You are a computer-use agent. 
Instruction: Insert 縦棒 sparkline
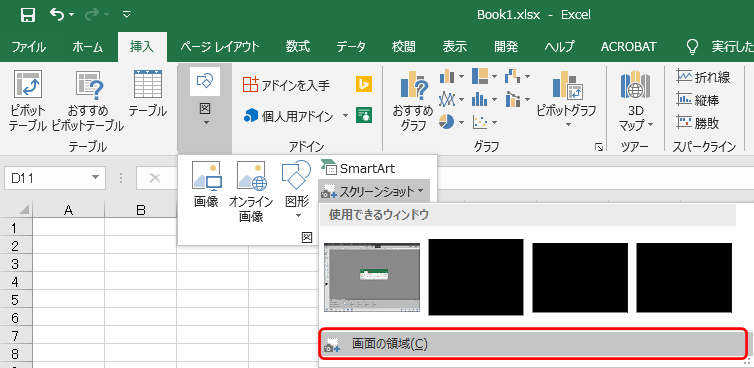(x=698, y=100)
